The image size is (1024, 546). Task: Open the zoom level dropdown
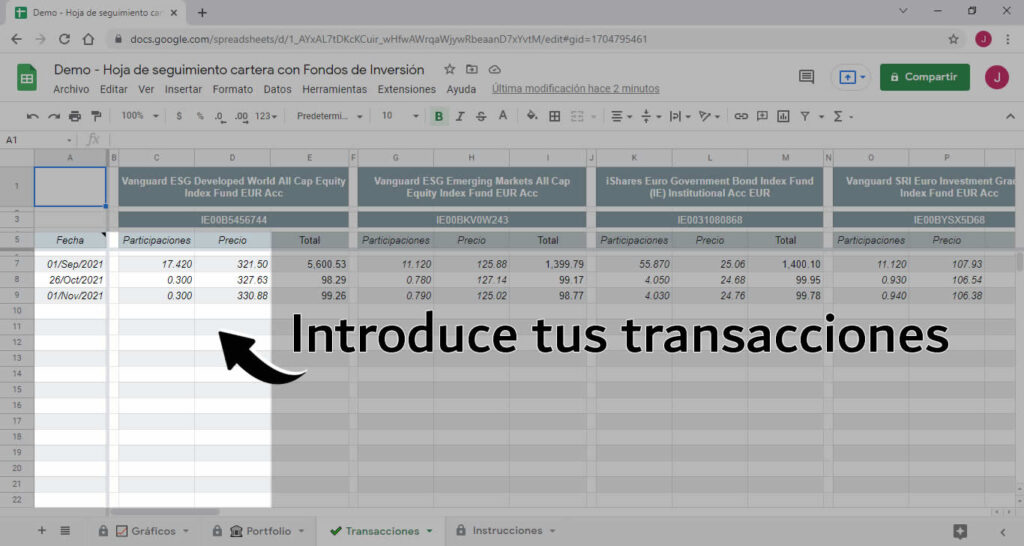tap(140, 116)
